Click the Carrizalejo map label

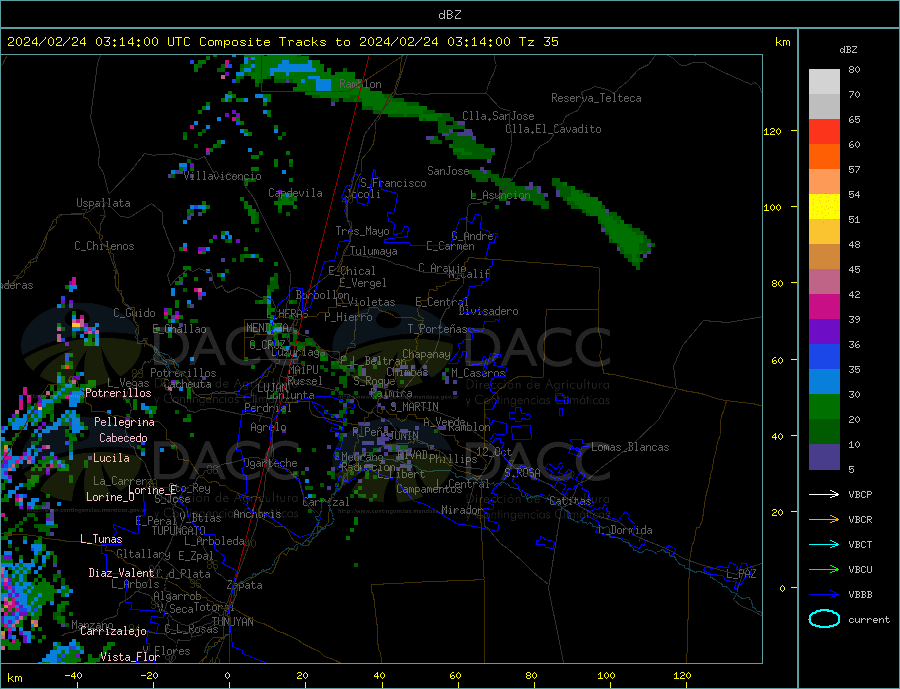113,632
